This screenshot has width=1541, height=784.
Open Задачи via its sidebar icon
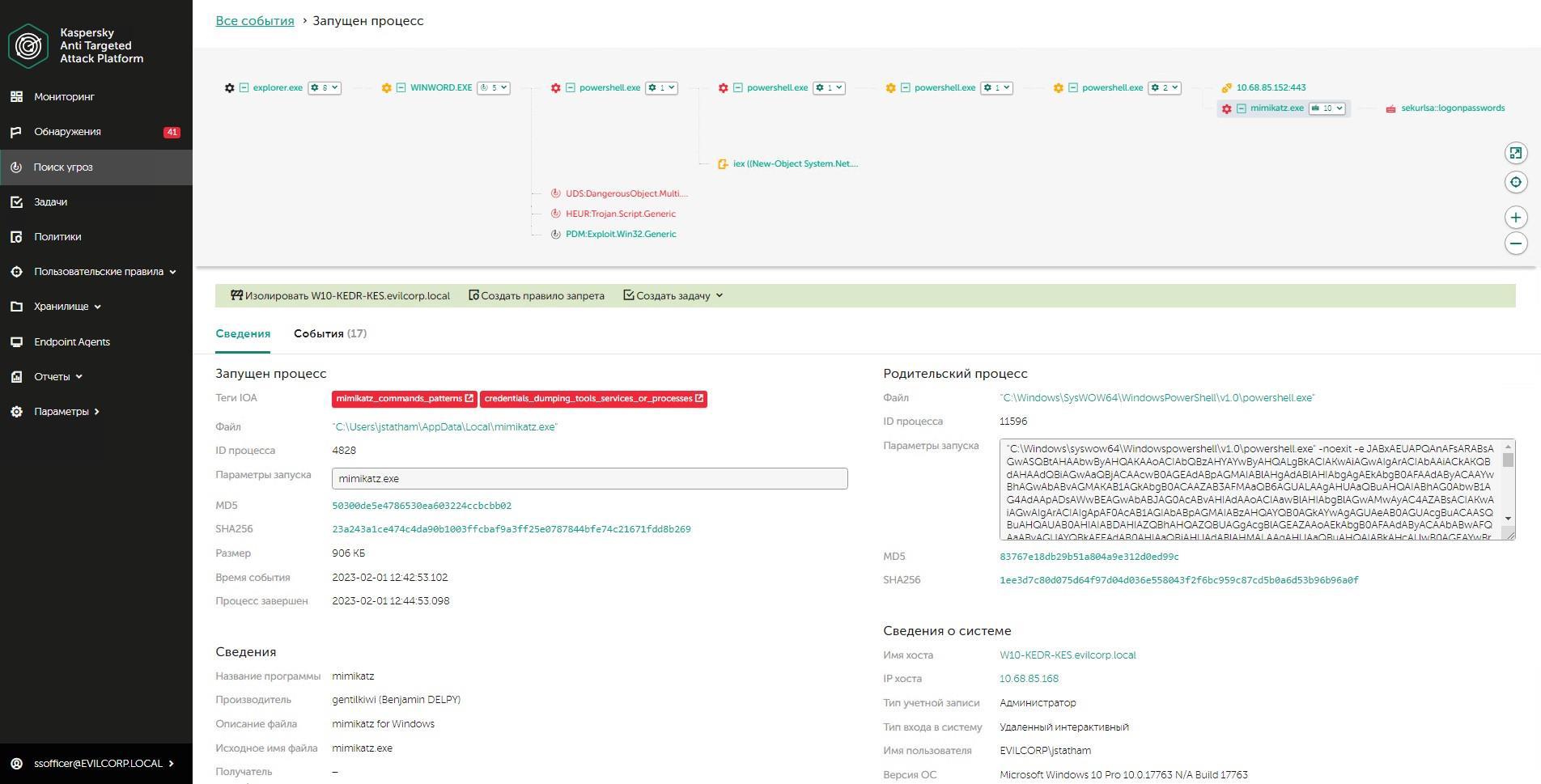tap(16, 202)
